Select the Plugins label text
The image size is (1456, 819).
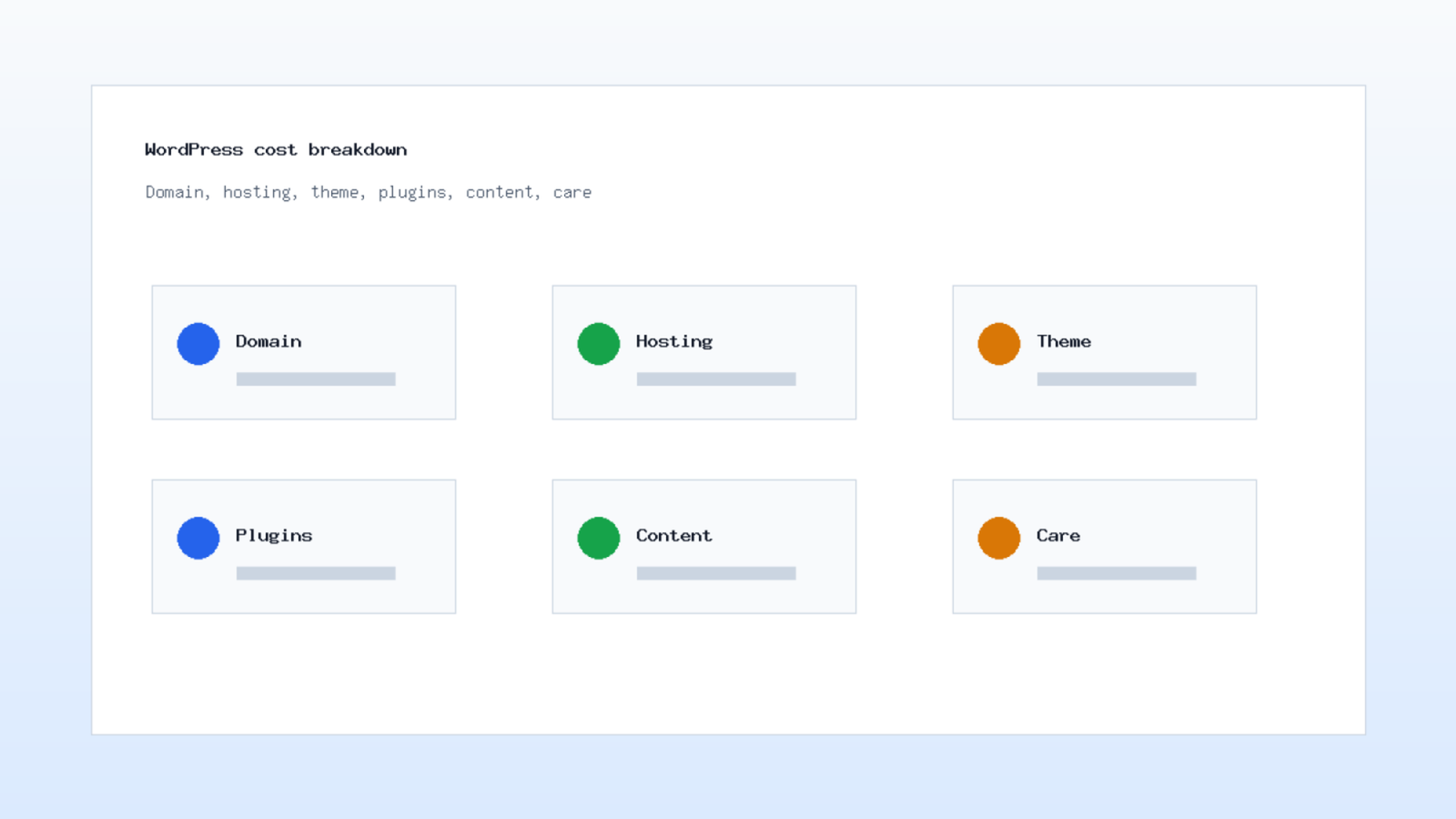point(274,536)
